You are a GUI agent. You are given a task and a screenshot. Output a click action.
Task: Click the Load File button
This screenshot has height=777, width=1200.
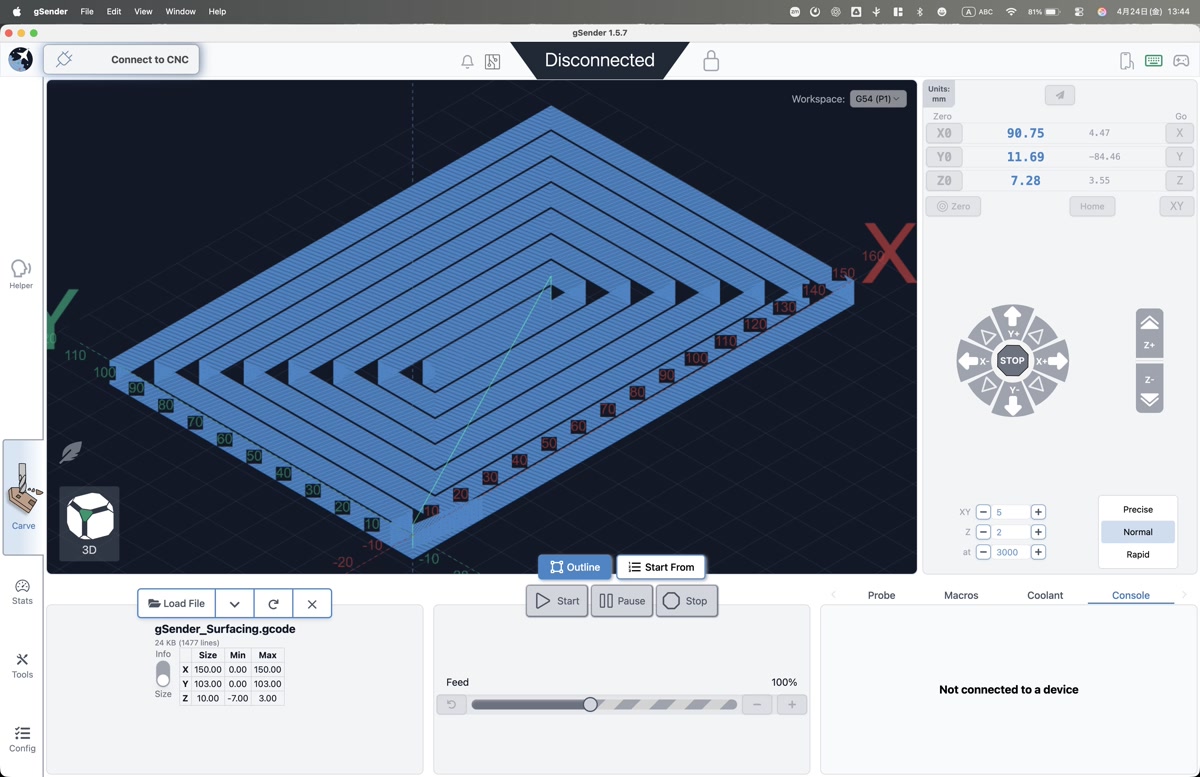(x=177, y=604)
